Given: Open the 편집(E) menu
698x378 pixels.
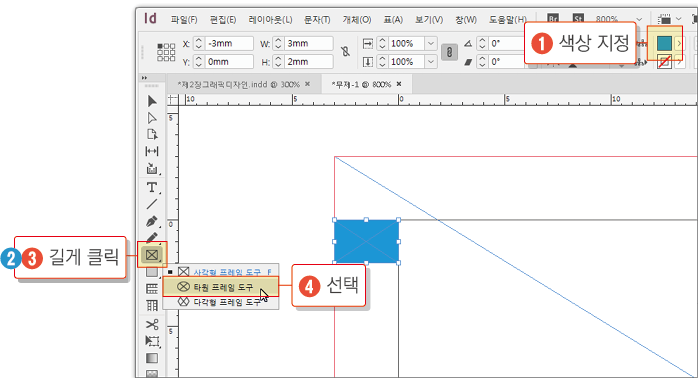Looking at the screenshot, I should 223,20.
